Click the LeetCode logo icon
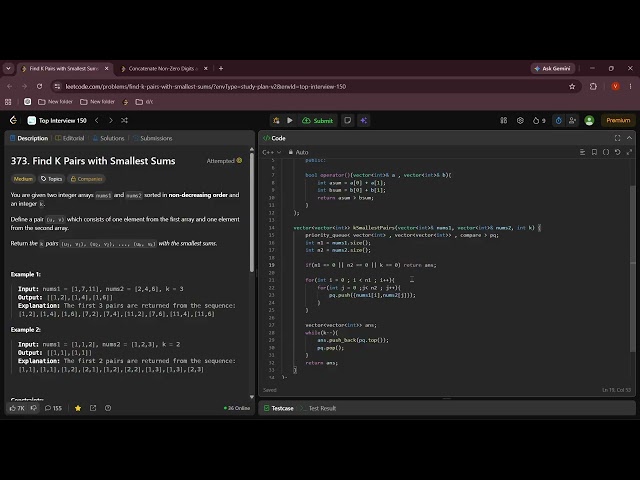The width and height of the screenshot is (640, 480). tap(13, 120)
